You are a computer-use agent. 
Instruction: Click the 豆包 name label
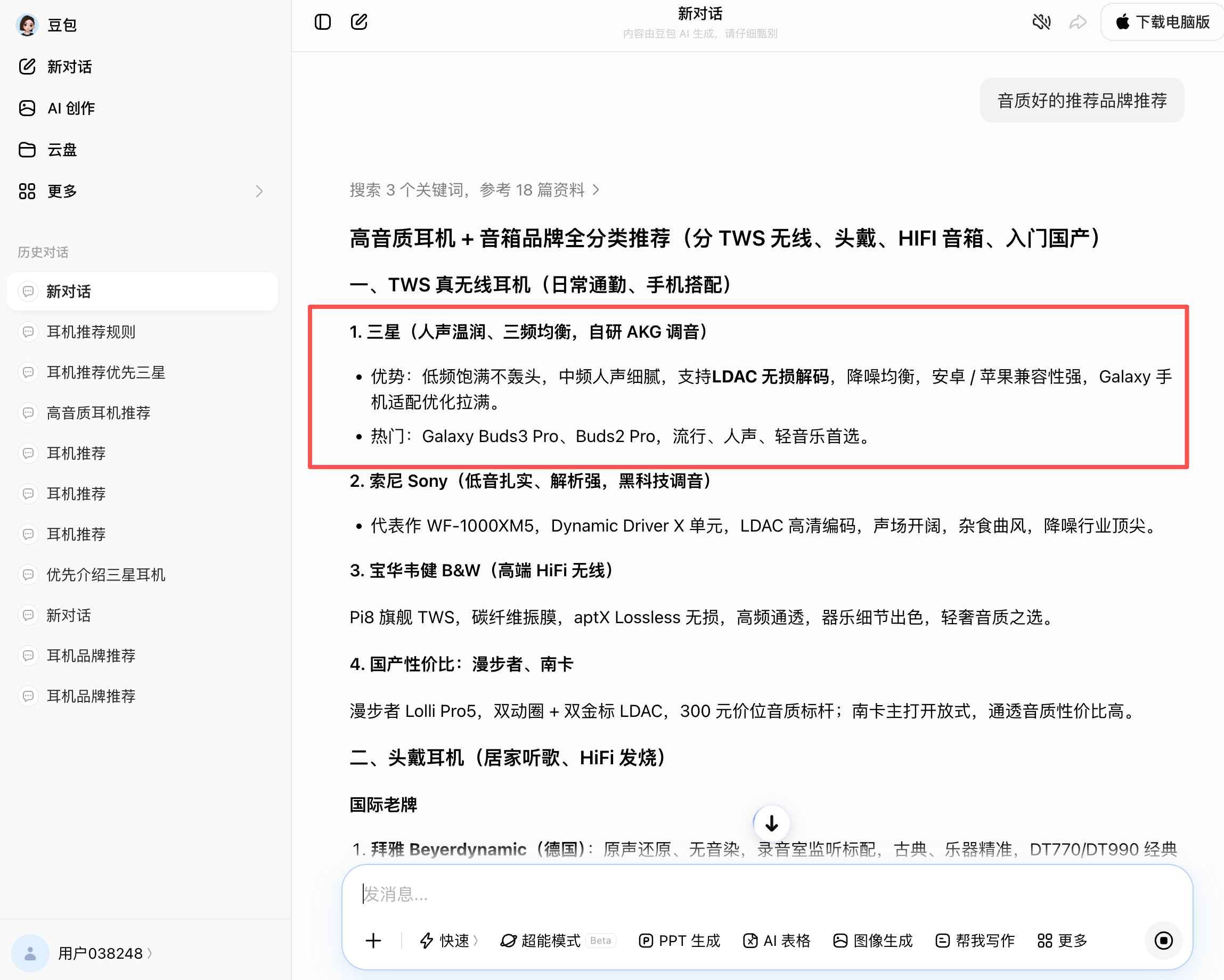(x=62, y=25)
